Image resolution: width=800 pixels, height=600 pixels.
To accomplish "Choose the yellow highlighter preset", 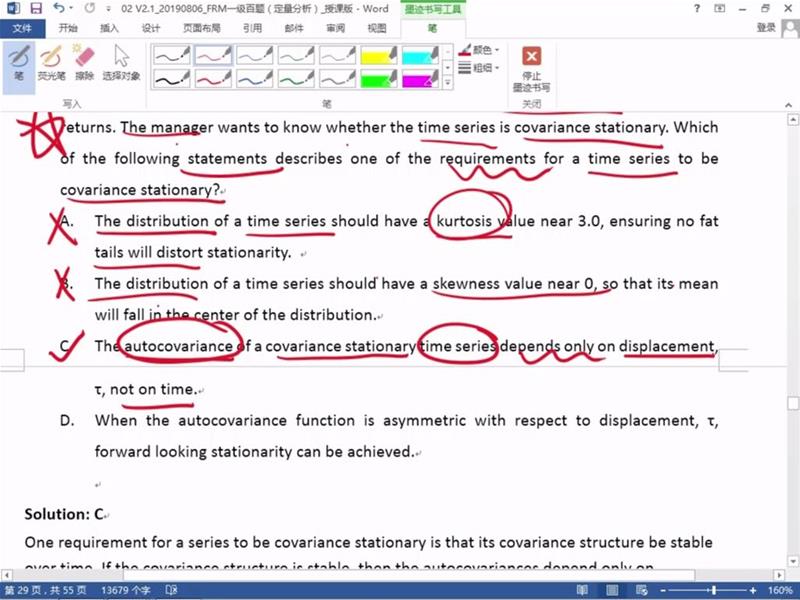I will click(x=379, y=55).
